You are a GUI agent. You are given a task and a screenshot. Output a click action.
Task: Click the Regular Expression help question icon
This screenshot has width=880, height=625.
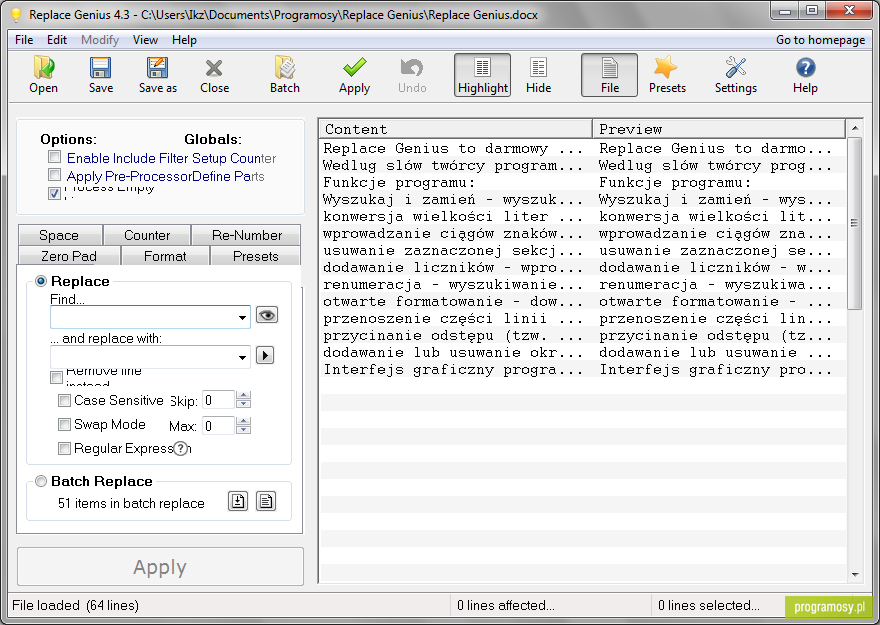click(180, 448)
